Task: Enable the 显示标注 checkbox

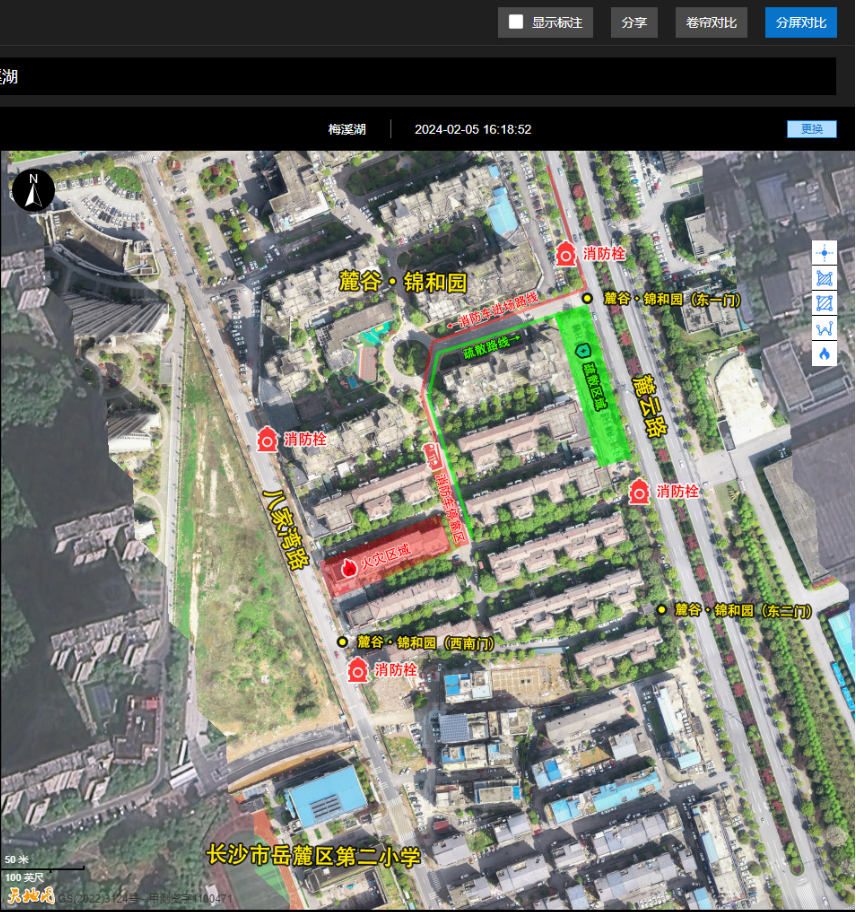Action: pyautogui.click(x=516, y=22)
